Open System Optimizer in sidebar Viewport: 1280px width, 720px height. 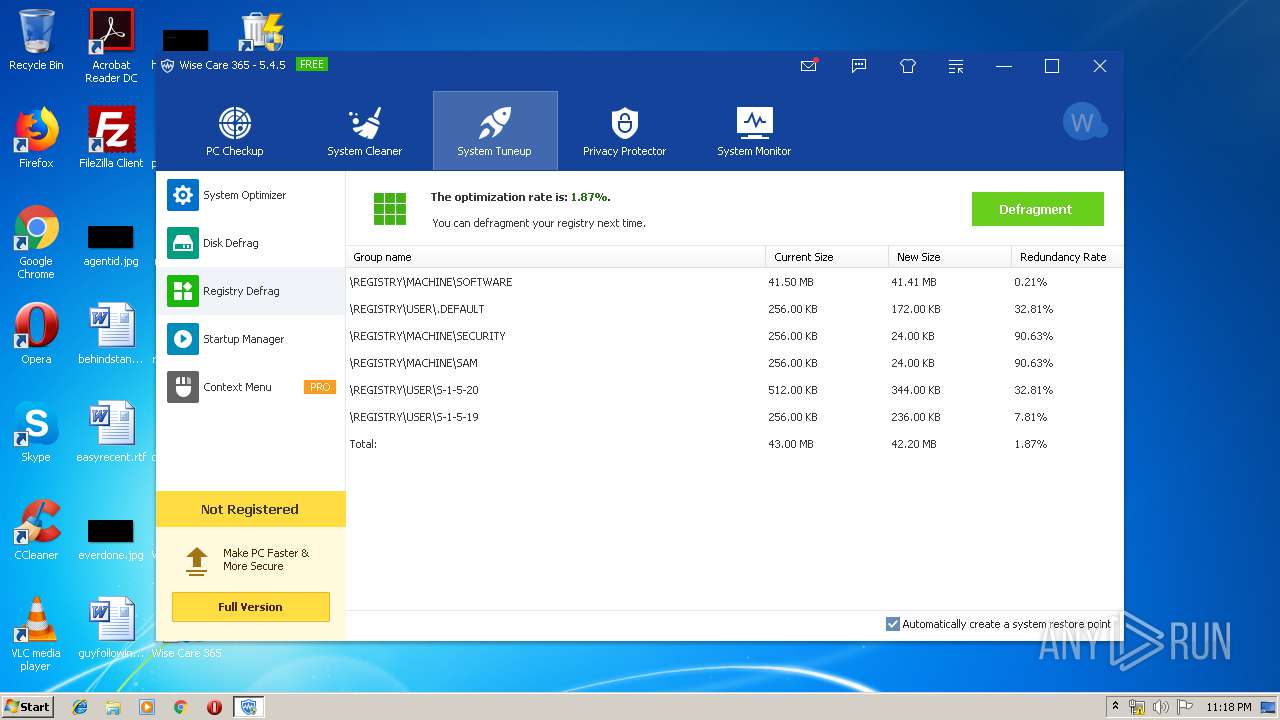click(x=251, y=195)
